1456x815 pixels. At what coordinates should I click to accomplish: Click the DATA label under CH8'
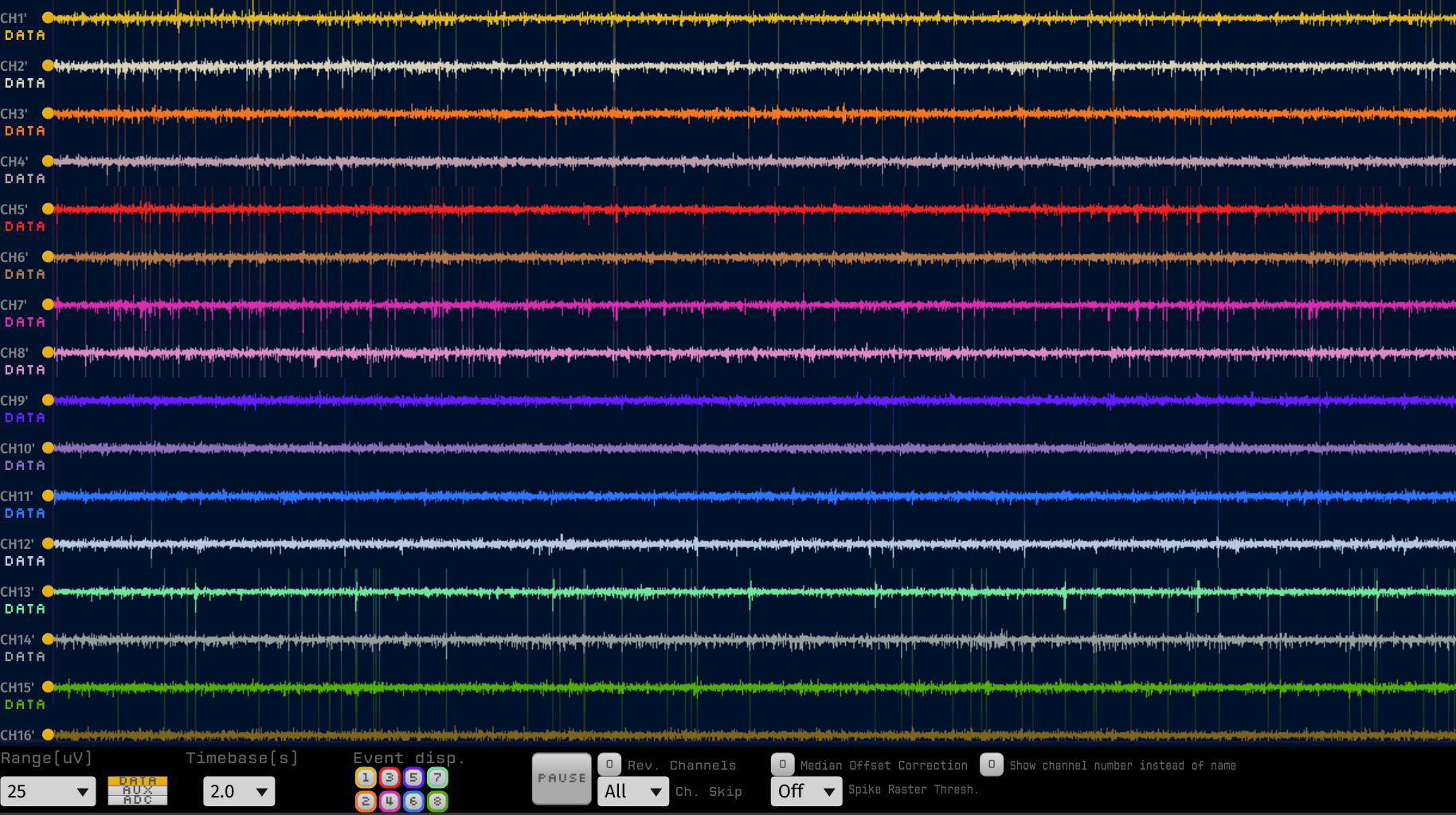coord(25,370)
